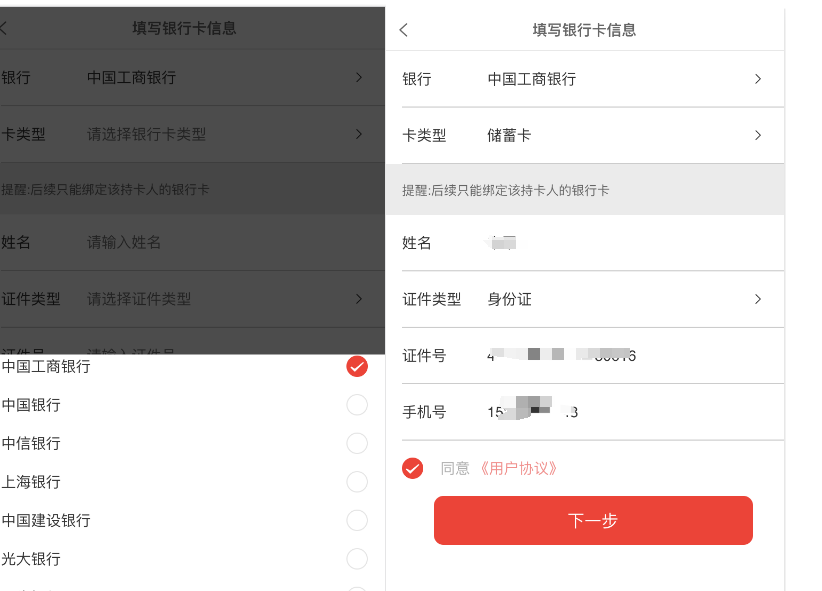The height and width of the screenshot is (591, 822).
Task: Select 中国银行 from the bank list
Action: tap(357, 405)
